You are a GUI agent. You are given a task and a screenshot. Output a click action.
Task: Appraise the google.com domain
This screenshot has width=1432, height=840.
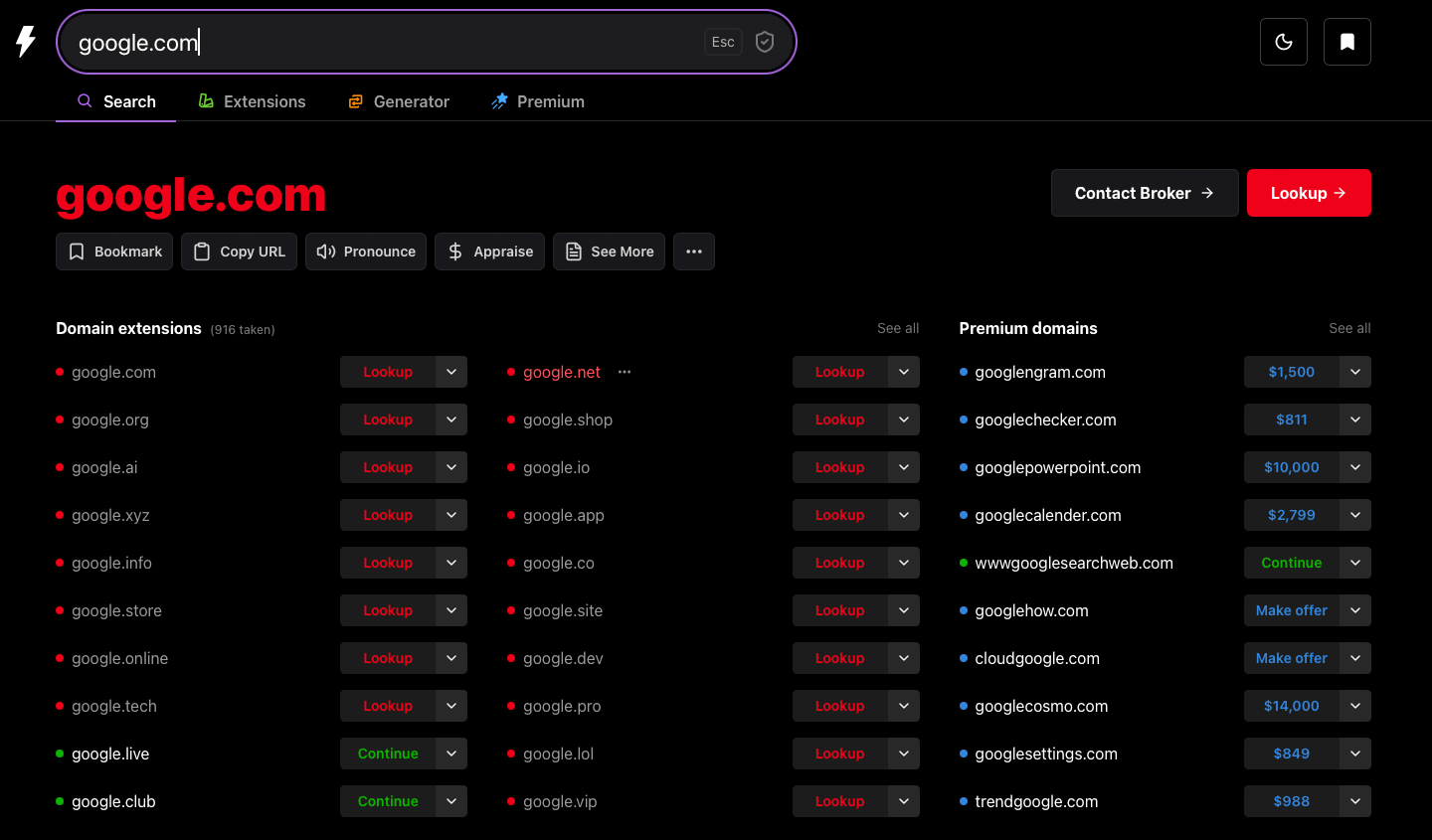[489, 252]
